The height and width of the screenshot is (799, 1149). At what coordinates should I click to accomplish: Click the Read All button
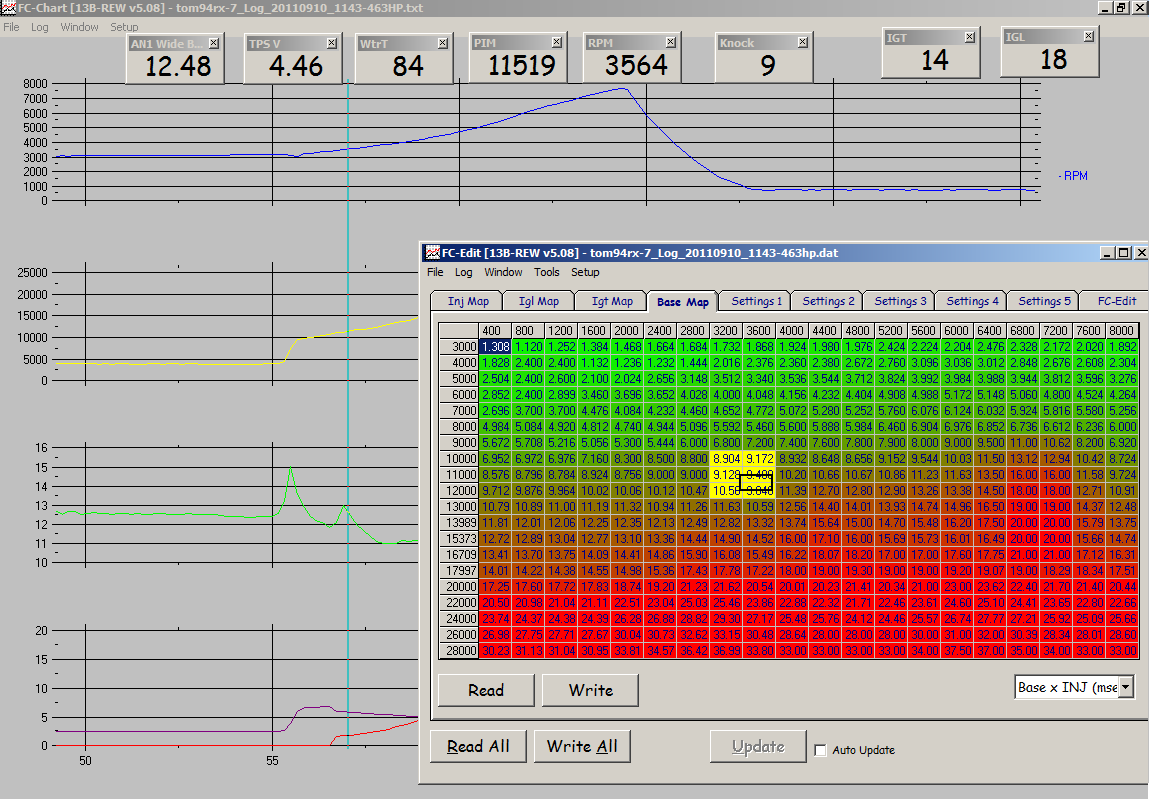pyautogui.click(x=478, y=746)
